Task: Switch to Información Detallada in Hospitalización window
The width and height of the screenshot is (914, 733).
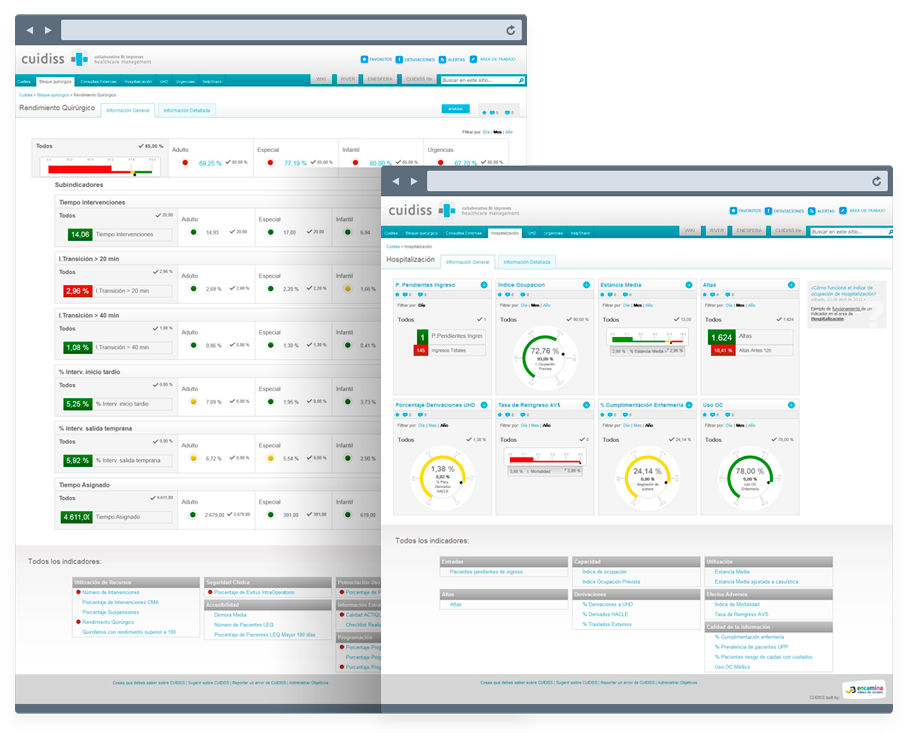Action: click(527, 262)
